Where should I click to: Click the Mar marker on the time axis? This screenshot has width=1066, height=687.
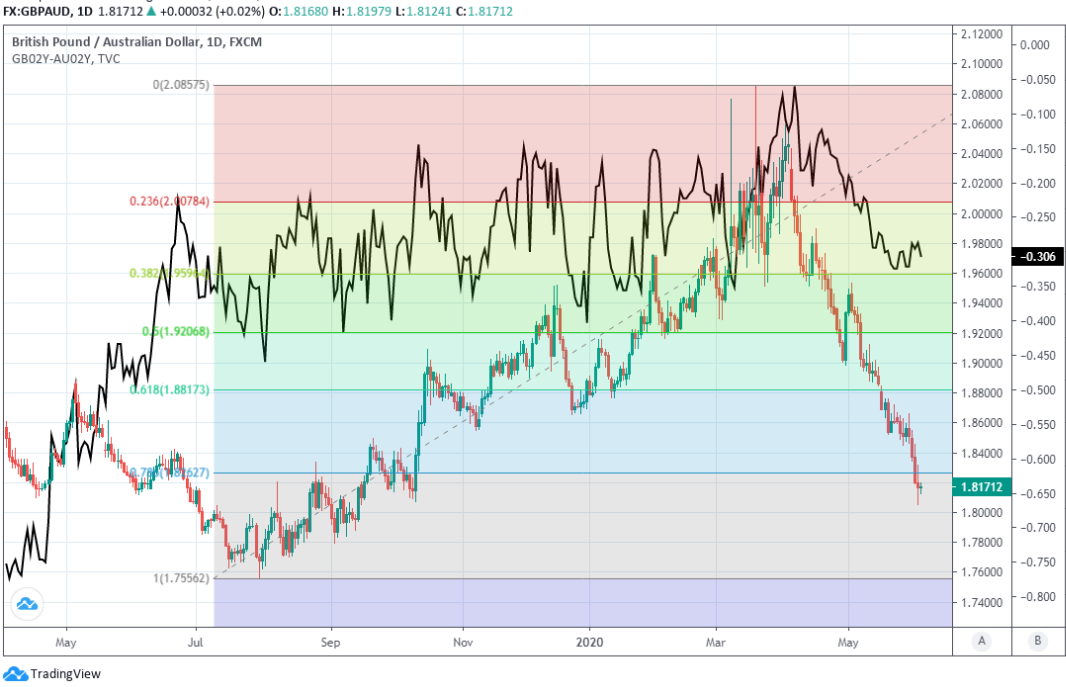click(716, 640)
